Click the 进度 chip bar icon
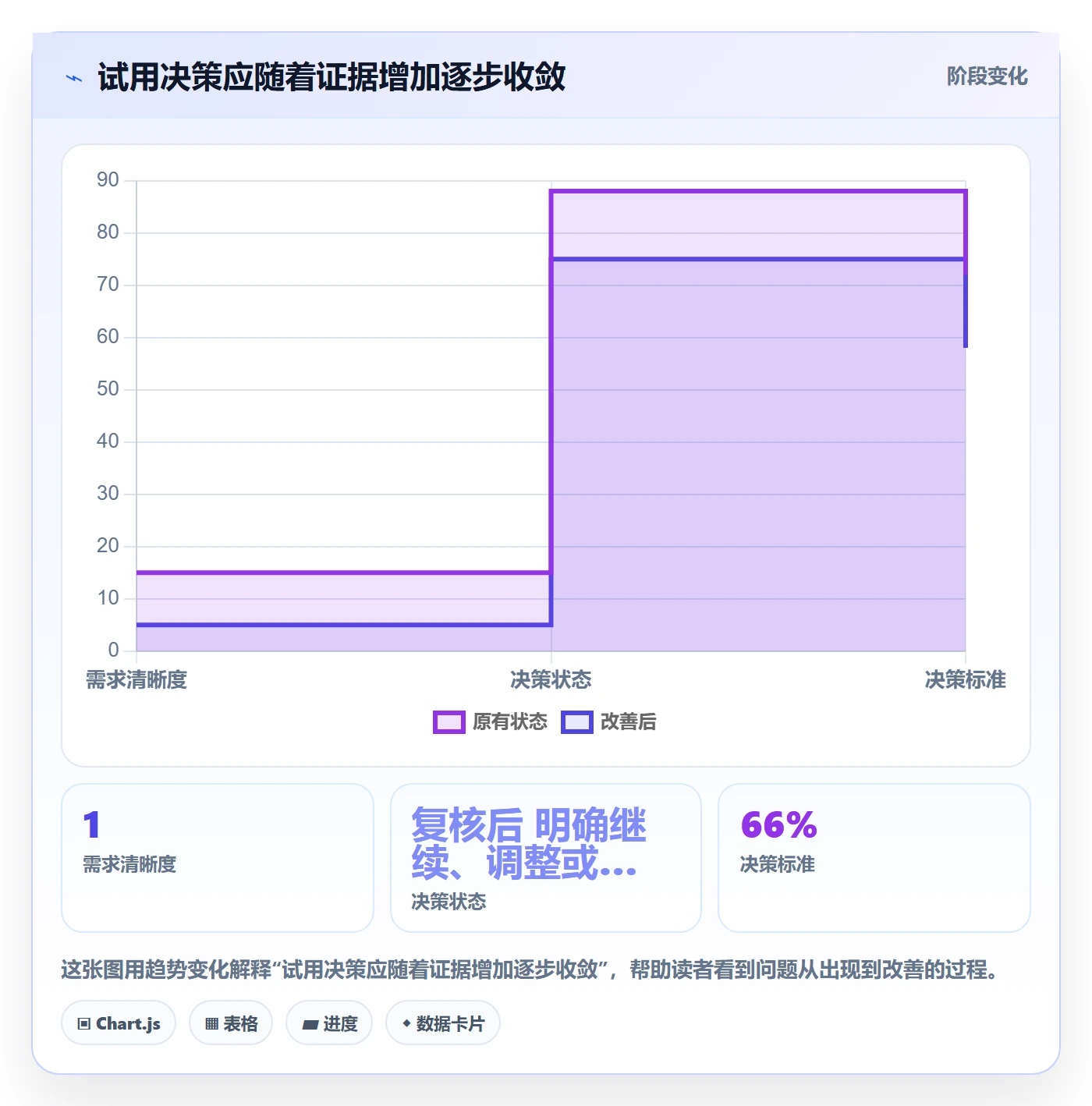 (x=310, y=1025)
